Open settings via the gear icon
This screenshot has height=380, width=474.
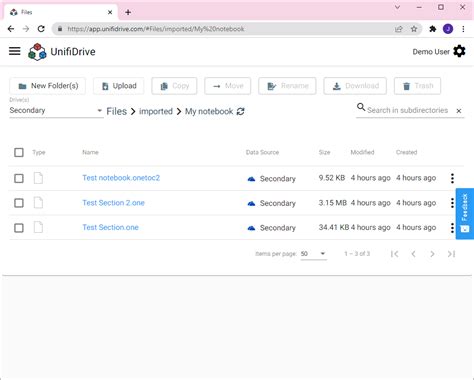coord(459,51)
